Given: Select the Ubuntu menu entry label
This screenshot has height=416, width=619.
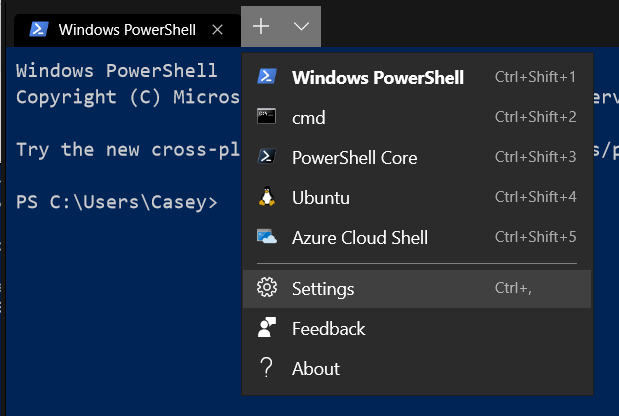Looking at the screenshot, I should [x=320, y=197].
